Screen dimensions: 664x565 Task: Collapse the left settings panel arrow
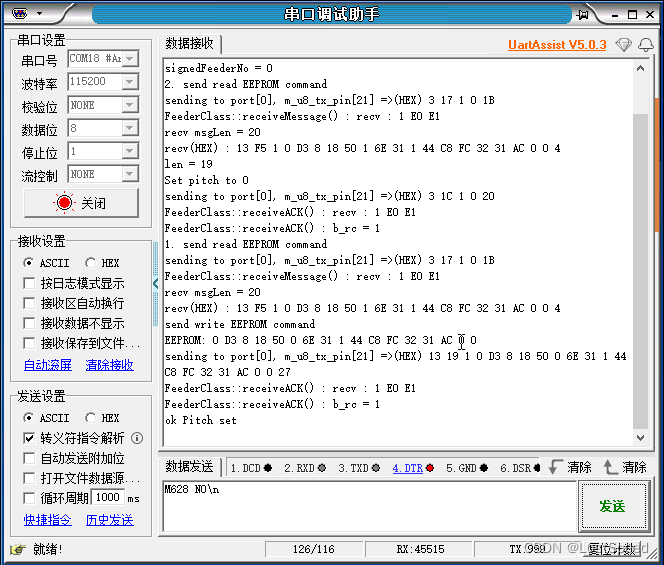[155, 283]
